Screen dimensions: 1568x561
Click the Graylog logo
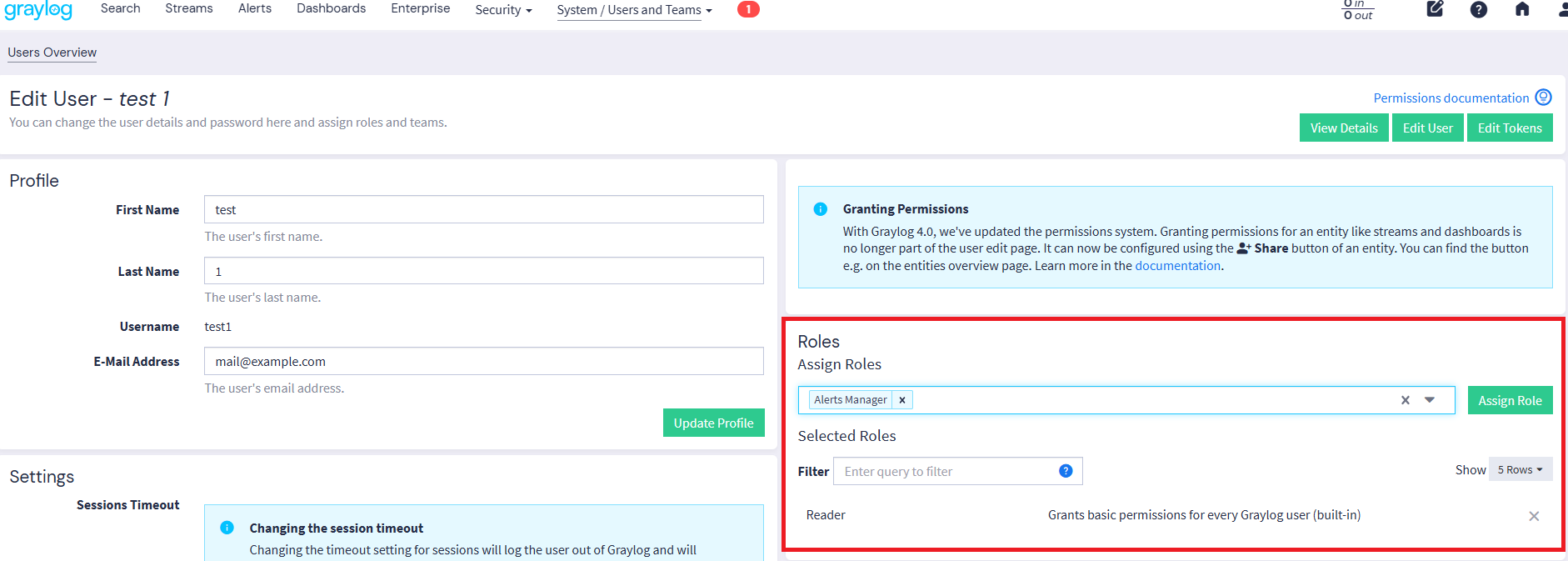[38, 10]
